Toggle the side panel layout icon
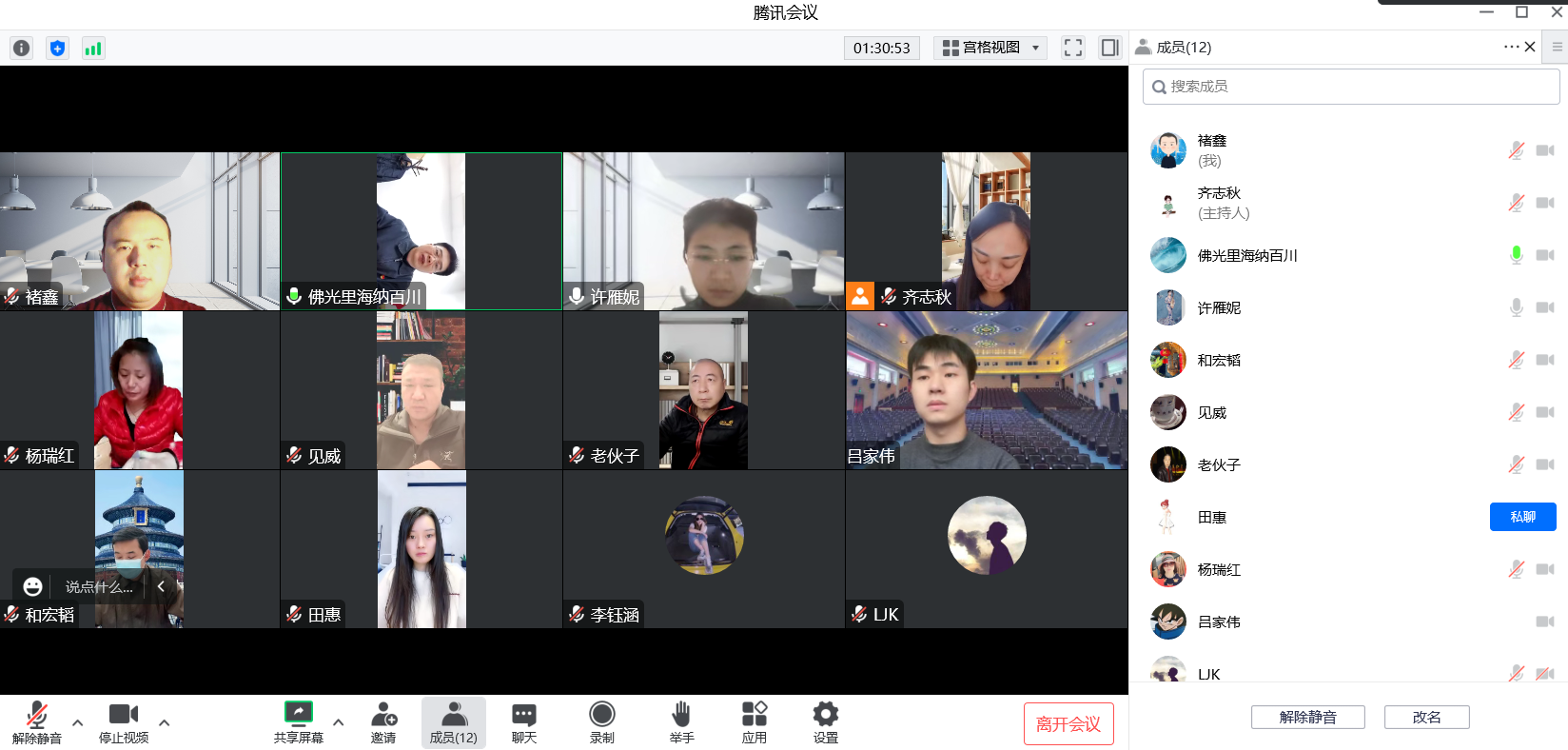 click(x=1109, y=48)
